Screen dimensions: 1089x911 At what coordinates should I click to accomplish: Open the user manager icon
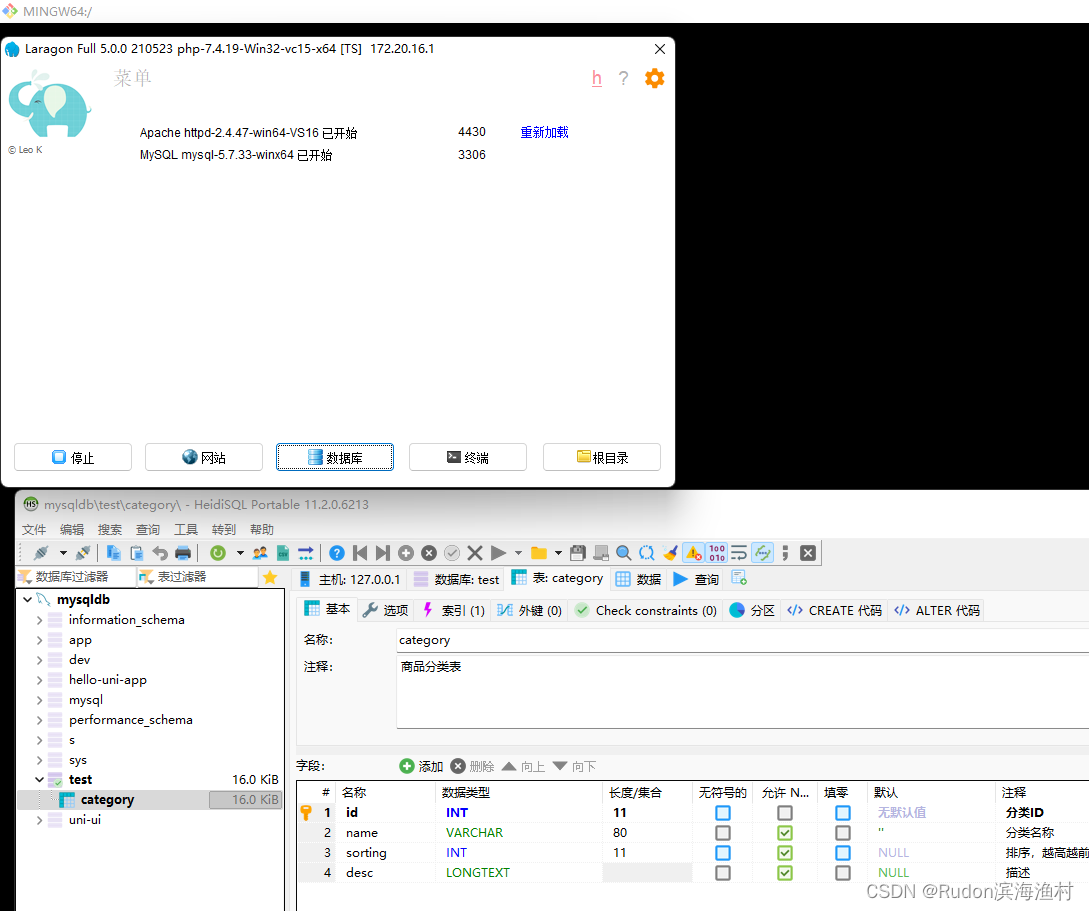tap(260, 553)
